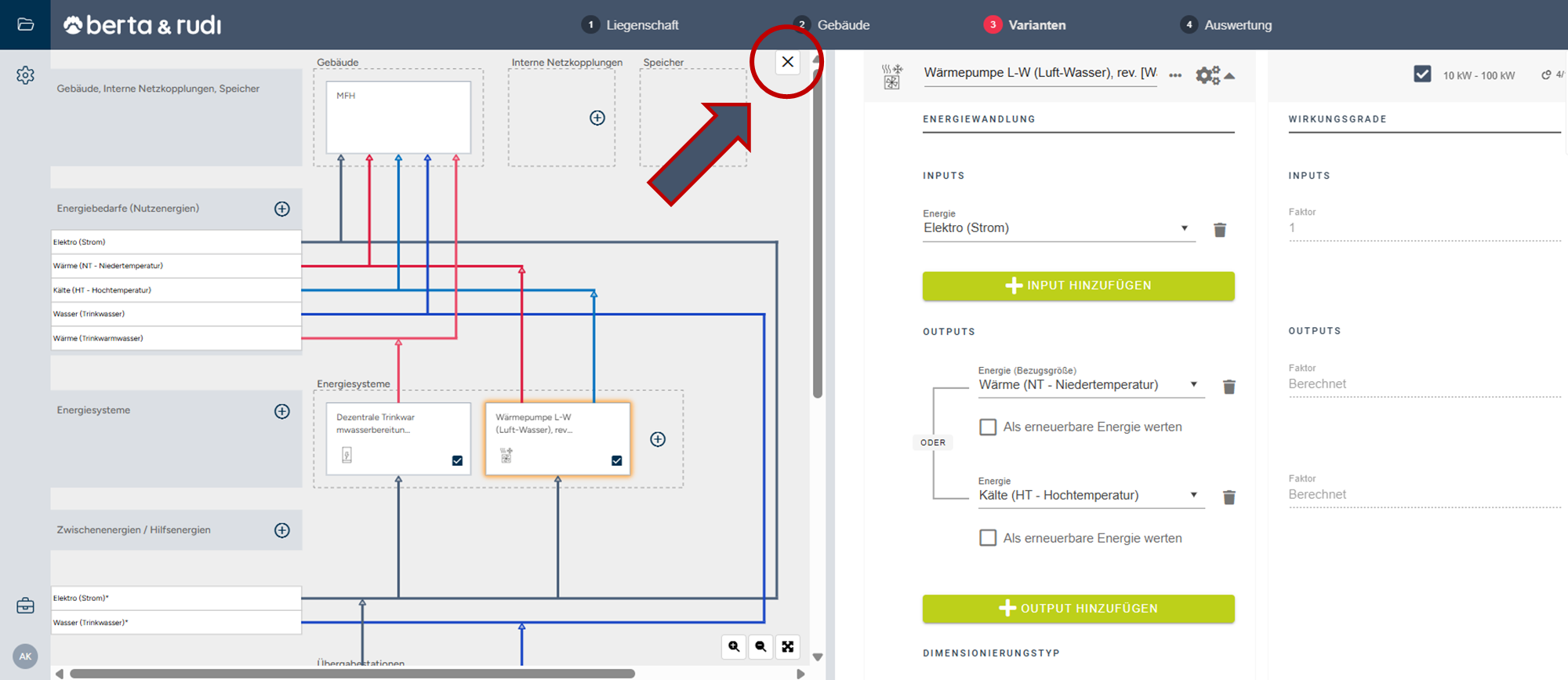
Task: Delete the Kälte (HT) output with trash icon
Action: 1229,497
